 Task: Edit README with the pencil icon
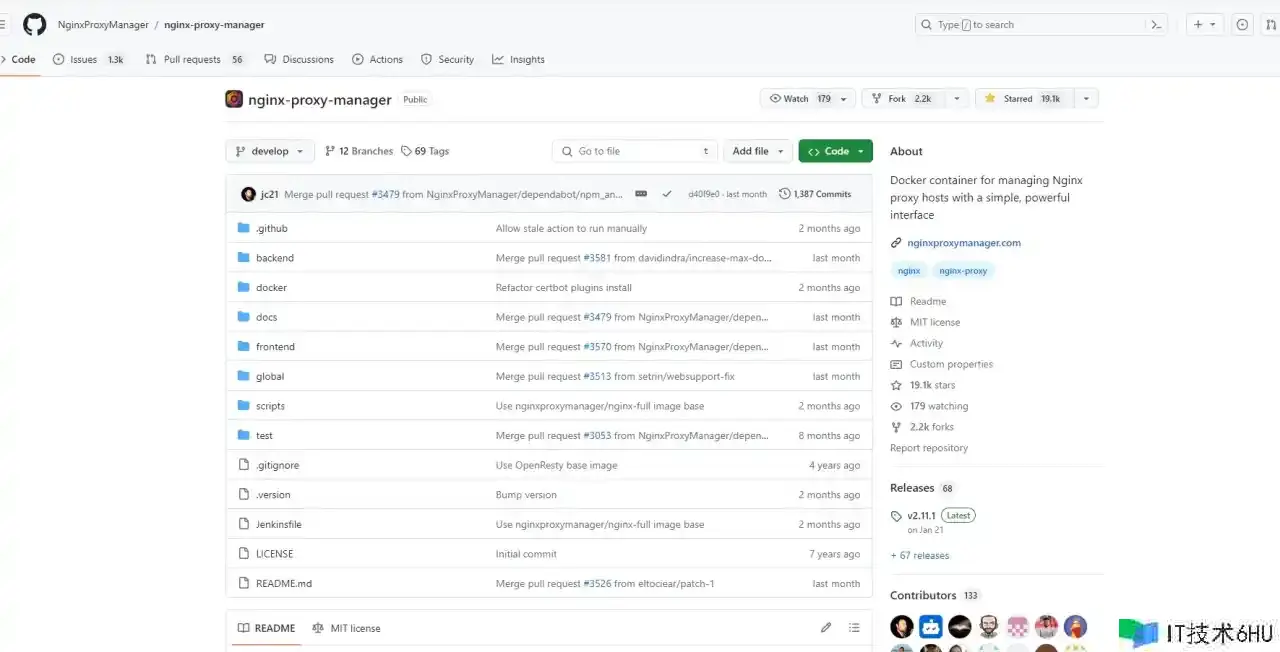coord(826,628)
